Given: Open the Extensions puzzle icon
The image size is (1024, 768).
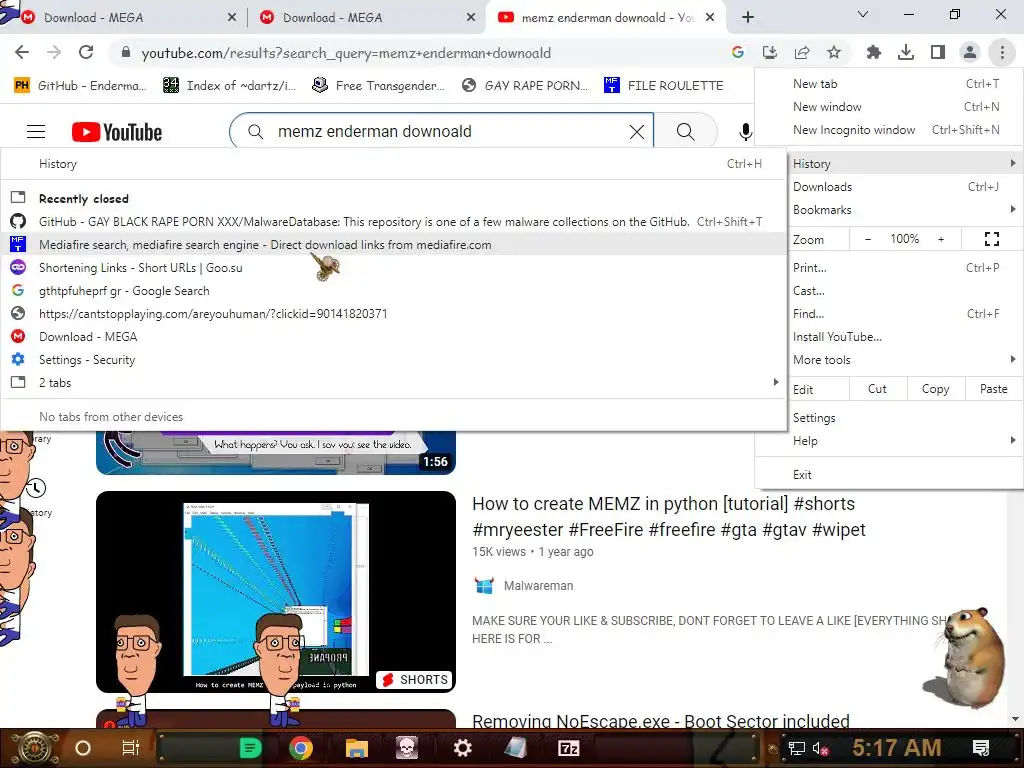Looking at the screenshot, I should tap(874, 53).
